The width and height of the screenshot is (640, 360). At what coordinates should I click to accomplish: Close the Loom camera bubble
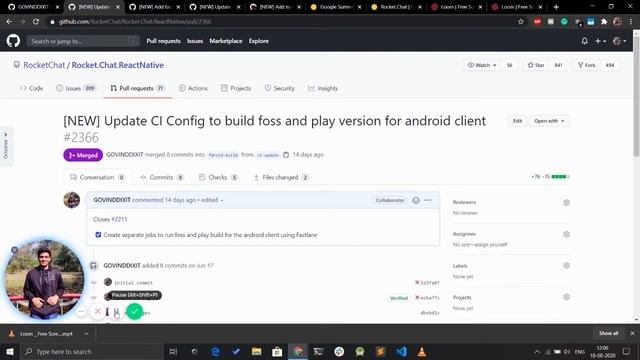point(14,250)
